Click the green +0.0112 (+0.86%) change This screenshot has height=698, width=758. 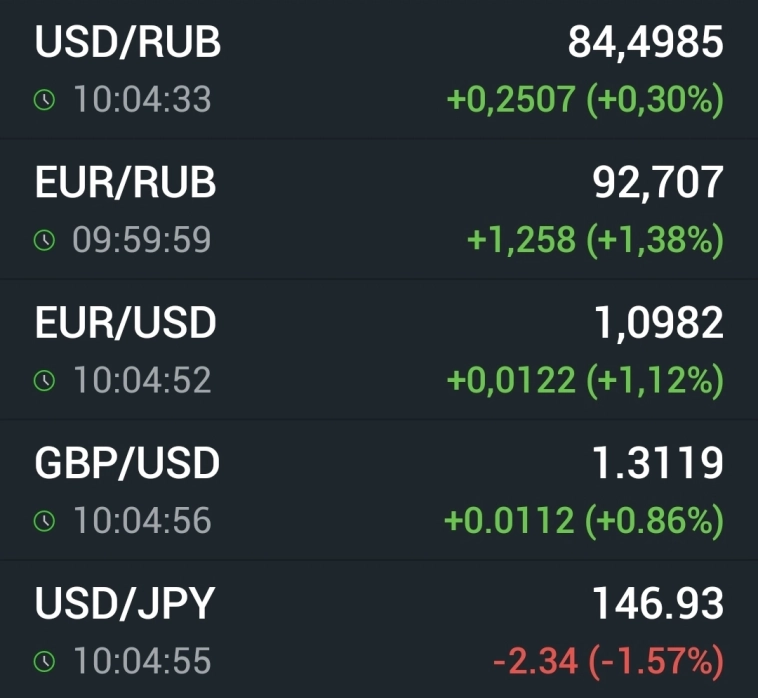(x=584, y=521)
